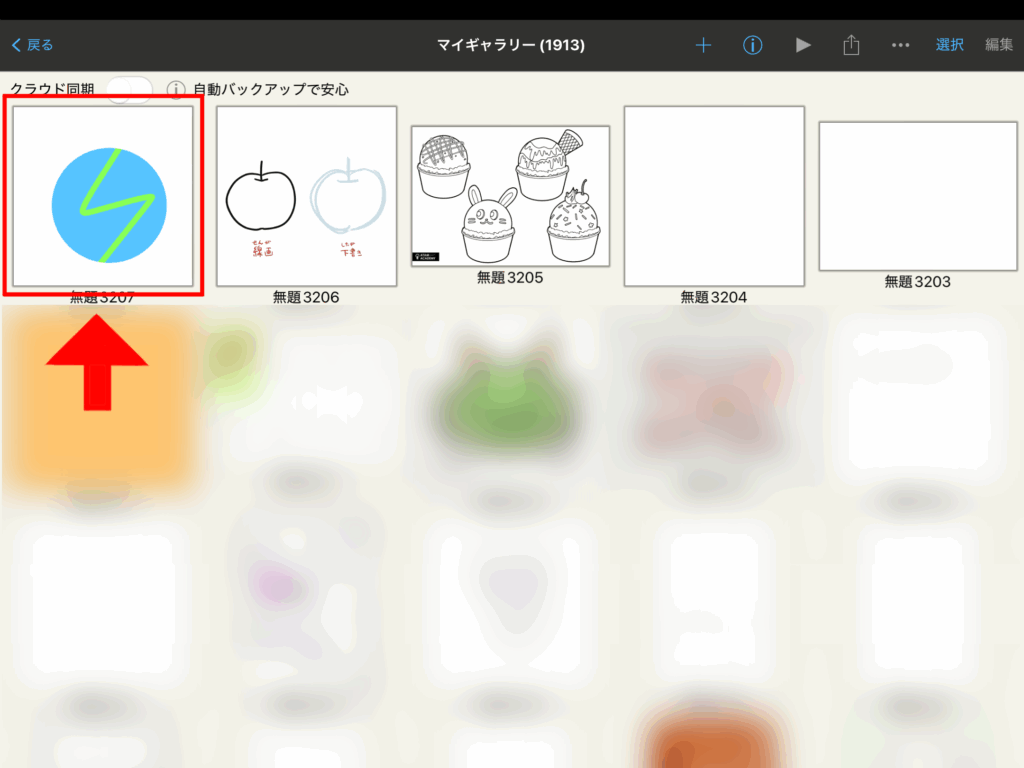This screenshot has width=1024, height=768.
Task: Click the info icon beside 自動バックアップで安心
Action: point(175,90)
